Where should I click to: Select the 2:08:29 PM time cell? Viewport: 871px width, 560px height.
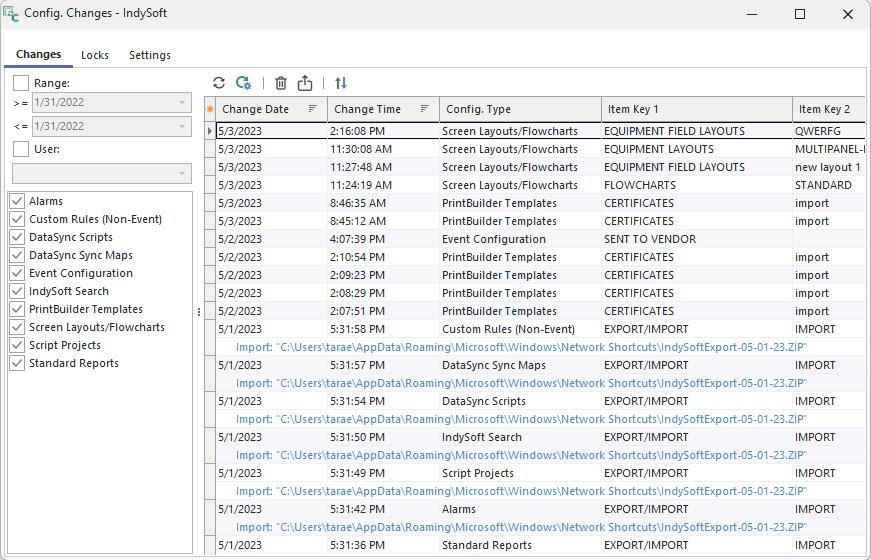click(x=383, y=293)
